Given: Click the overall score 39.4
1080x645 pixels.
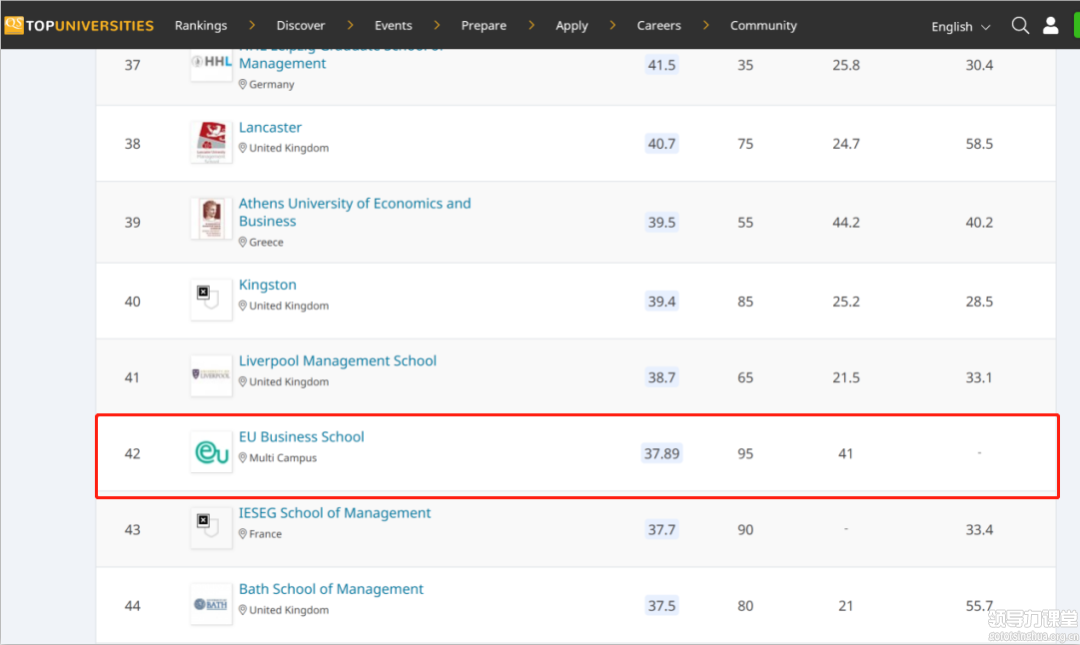Looking at the screenshot, I should pos(662,301).
